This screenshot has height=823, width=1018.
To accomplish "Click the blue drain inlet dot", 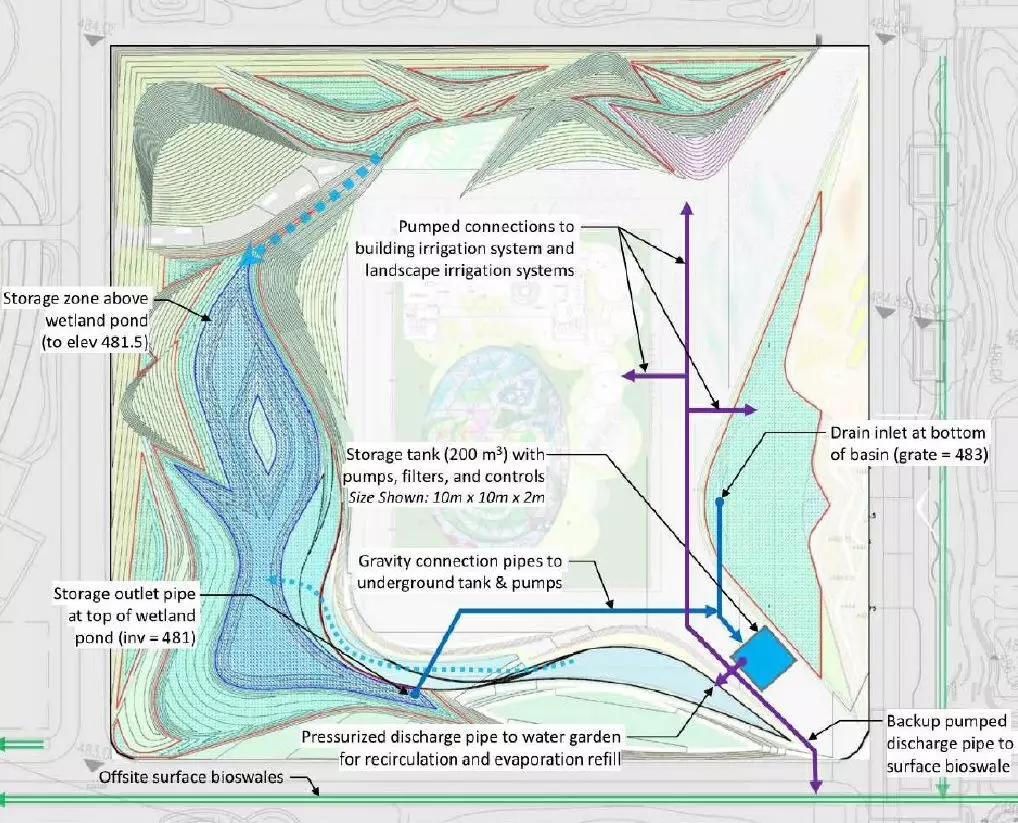I will coord(719,502).
